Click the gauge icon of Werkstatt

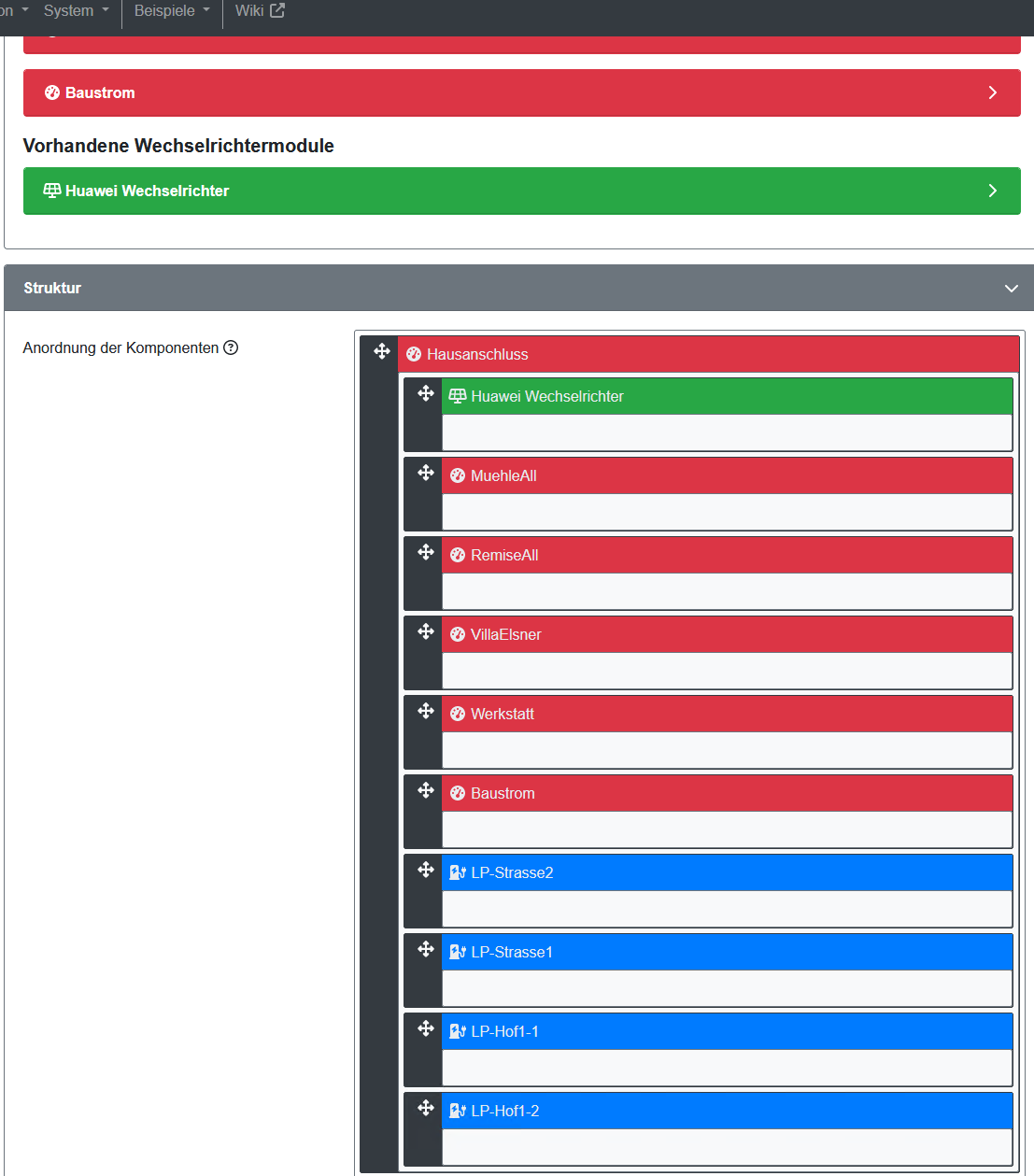(x=458, y=714)
